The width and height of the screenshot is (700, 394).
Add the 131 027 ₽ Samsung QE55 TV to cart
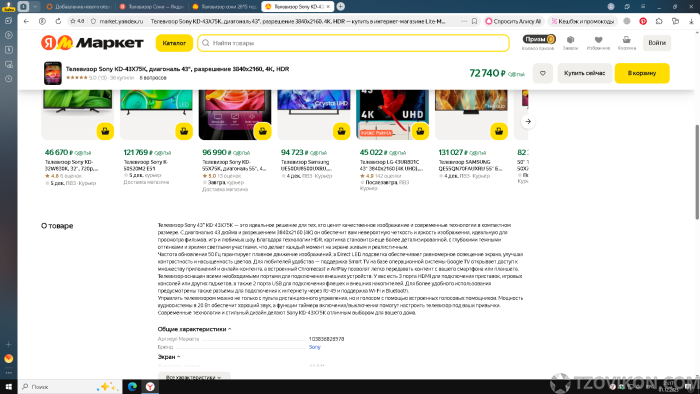[499, 131]
